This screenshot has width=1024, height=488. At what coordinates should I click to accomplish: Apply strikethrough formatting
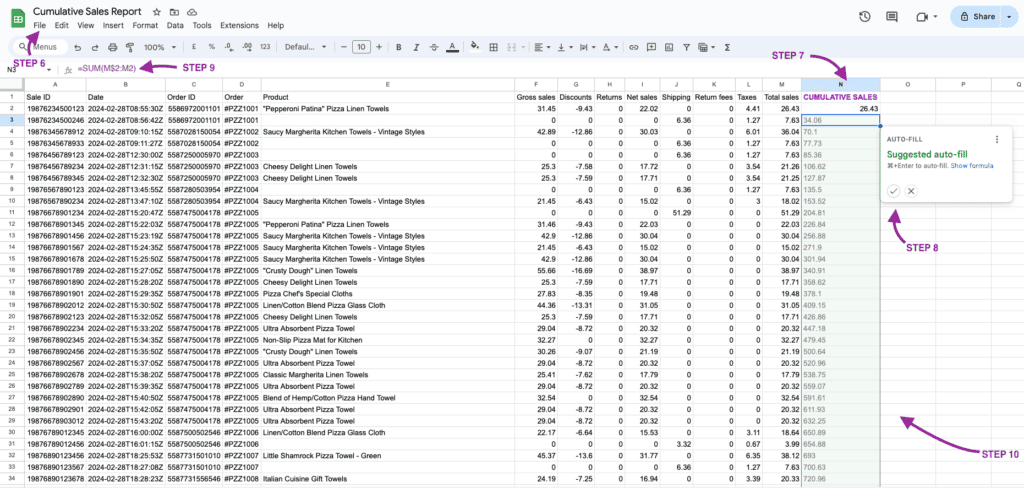[434, 47]
